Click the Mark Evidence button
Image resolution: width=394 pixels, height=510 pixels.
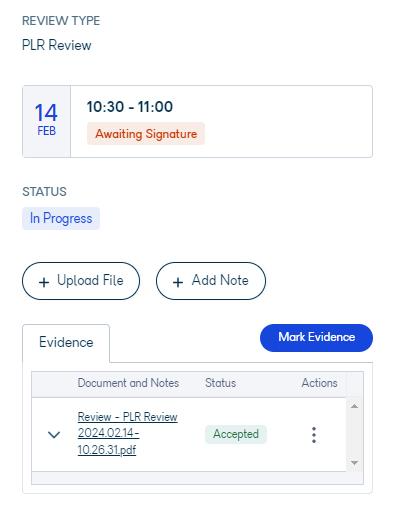(316, 337)
